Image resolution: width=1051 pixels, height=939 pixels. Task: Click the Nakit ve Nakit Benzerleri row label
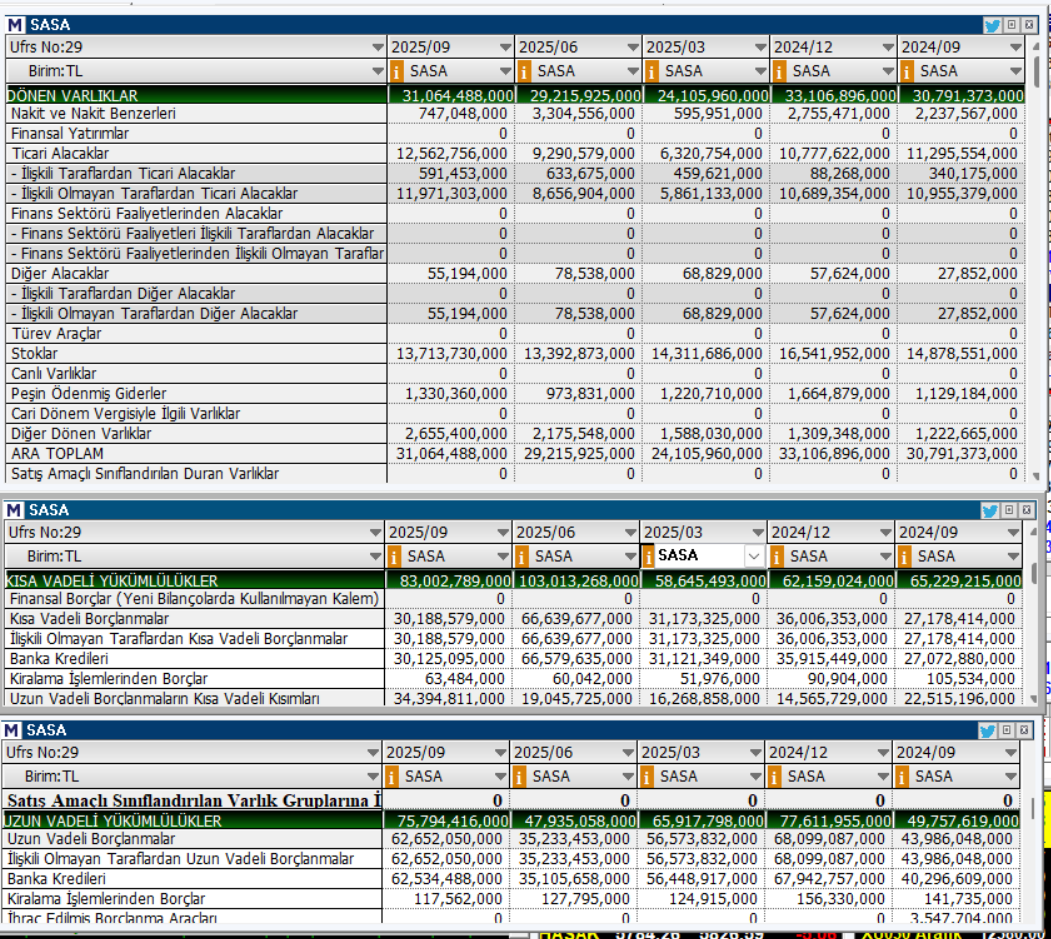click(93, 114)
